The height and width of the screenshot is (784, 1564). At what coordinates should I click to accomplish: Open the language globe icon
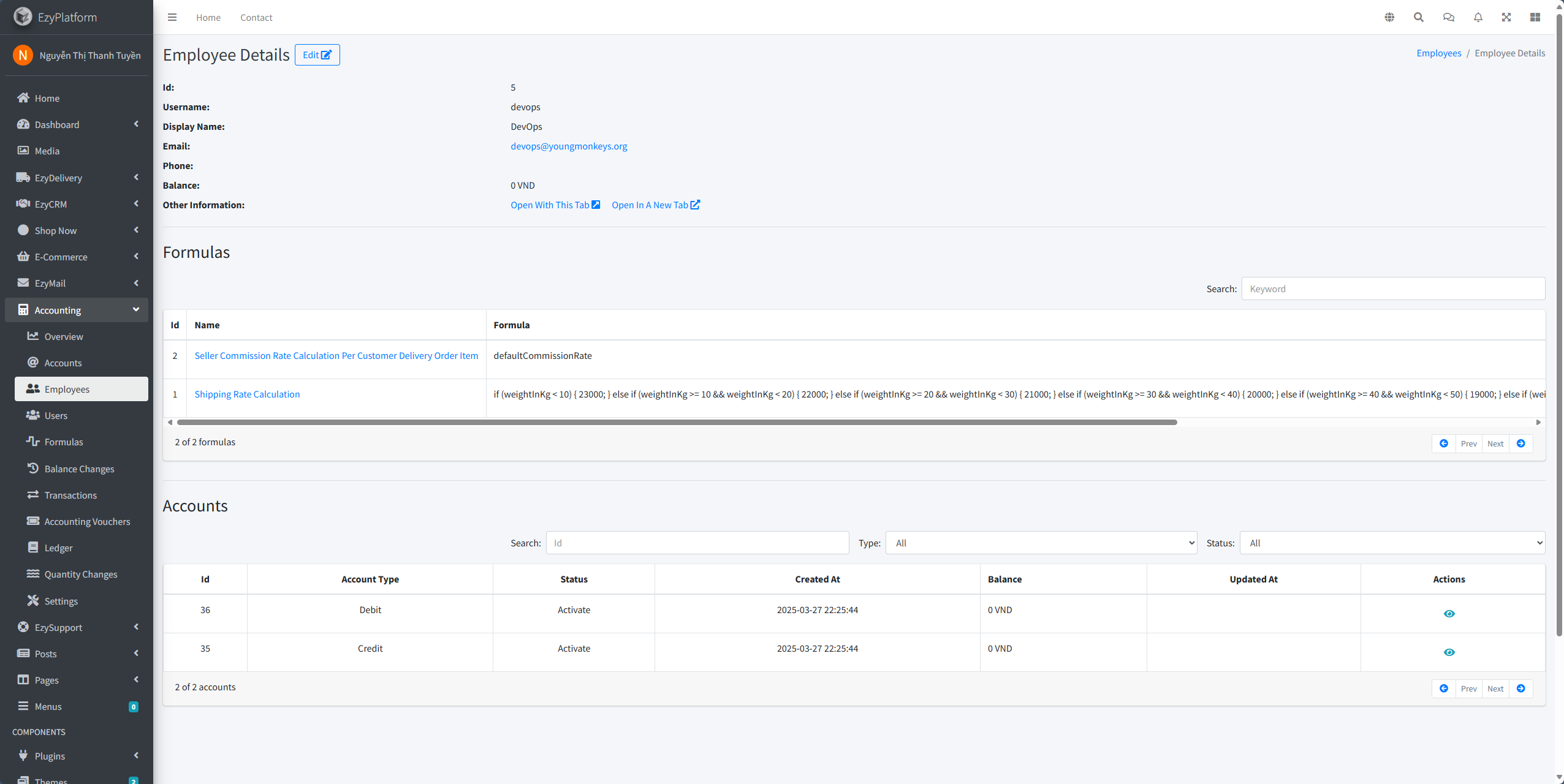[1389, 17]
